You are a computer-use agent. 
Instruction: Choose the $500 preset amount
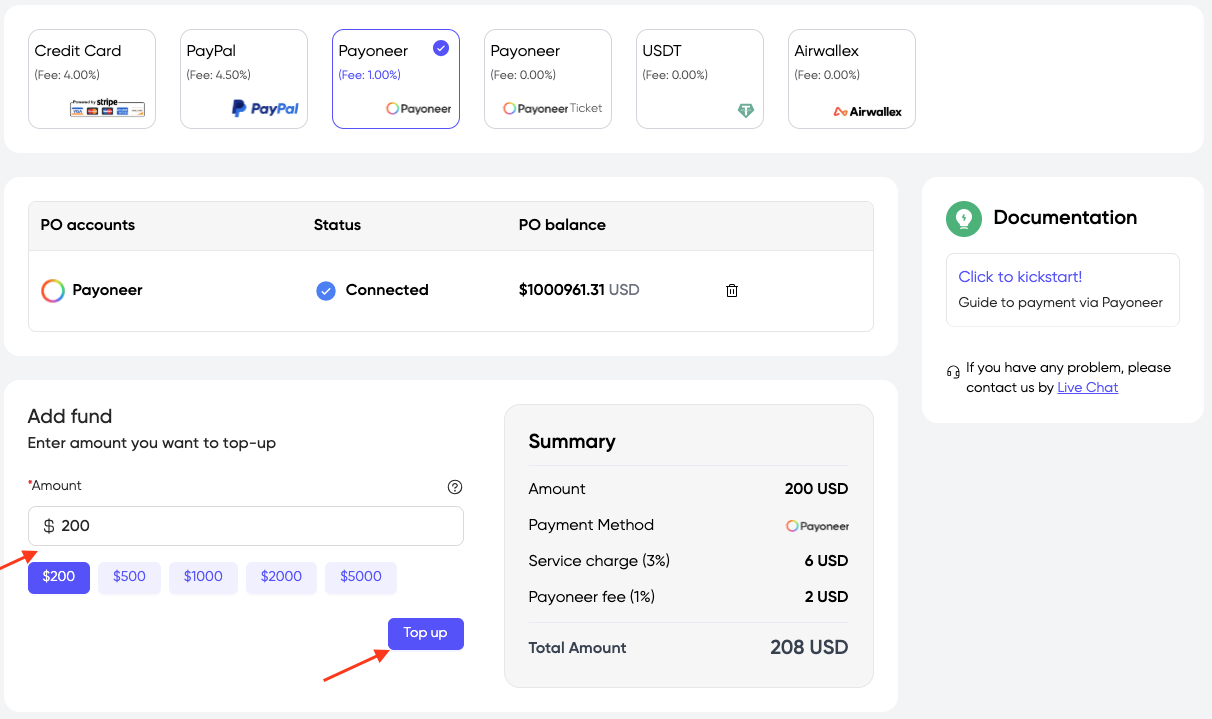point(129,577)
